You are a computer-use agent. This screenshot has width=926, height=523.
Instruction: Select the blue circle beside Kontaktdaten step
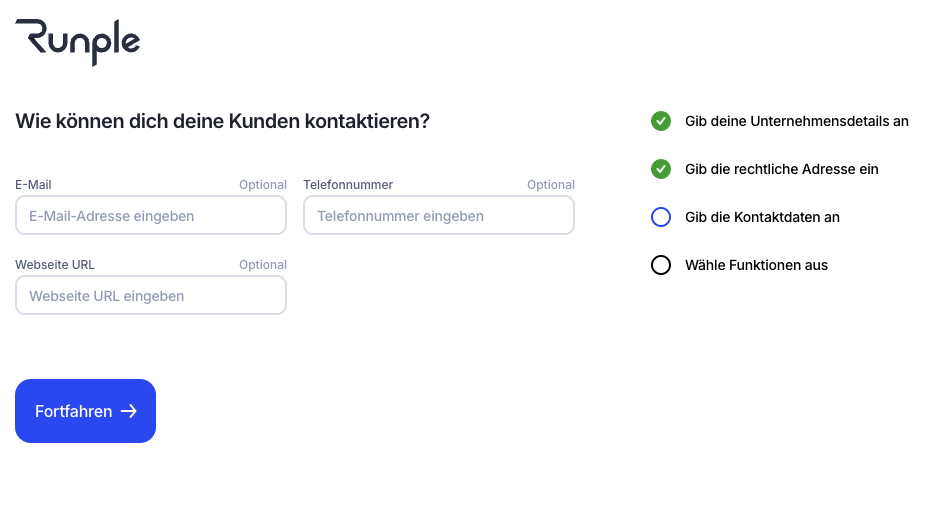click(x=661, y=217)
